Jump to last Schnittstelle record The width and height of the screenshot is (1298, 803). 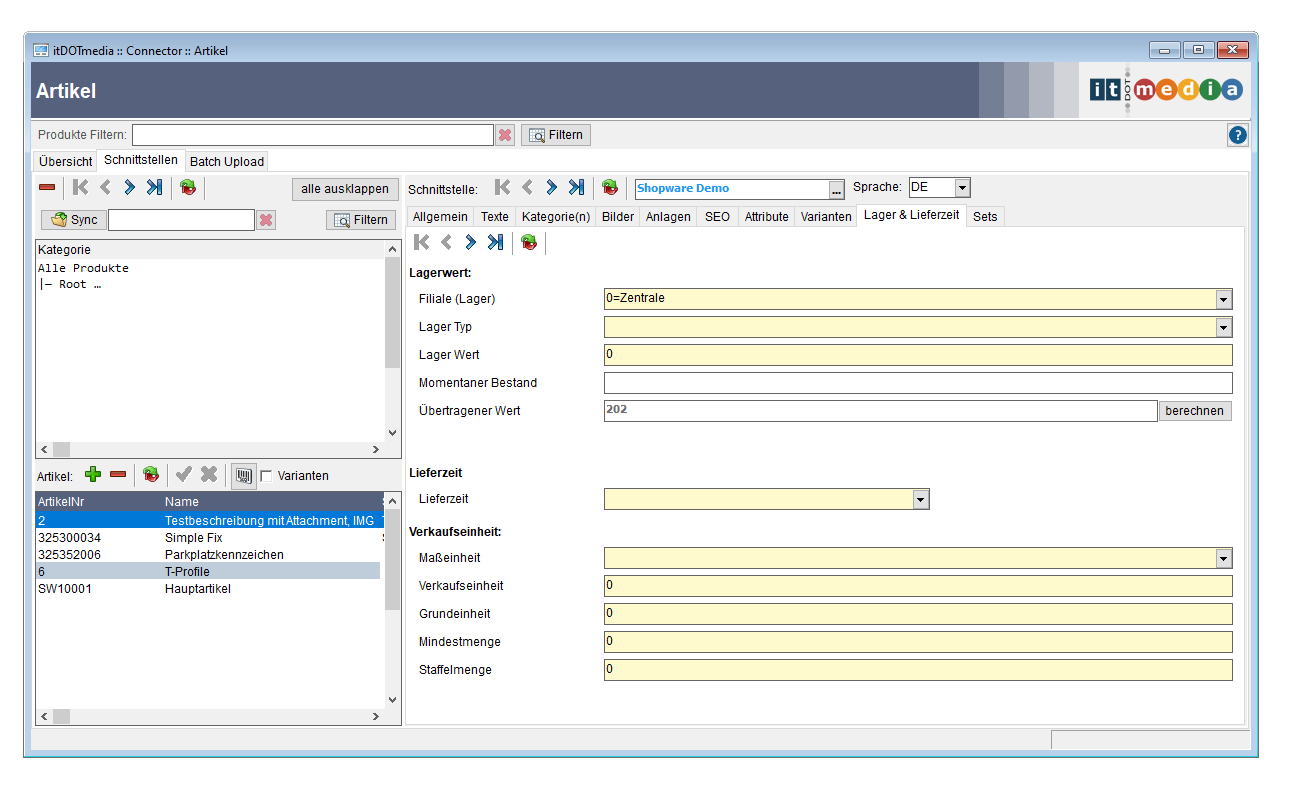pos(576,187)
